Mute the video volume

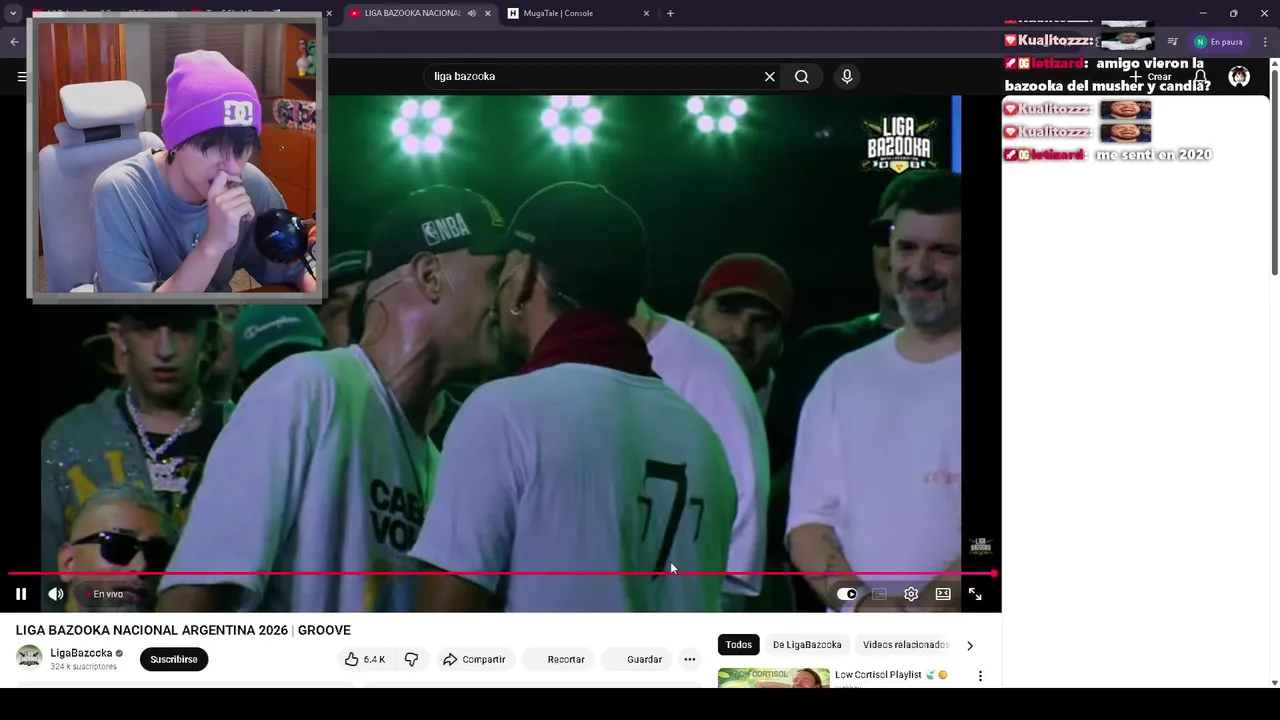click(x=56, y=594)
